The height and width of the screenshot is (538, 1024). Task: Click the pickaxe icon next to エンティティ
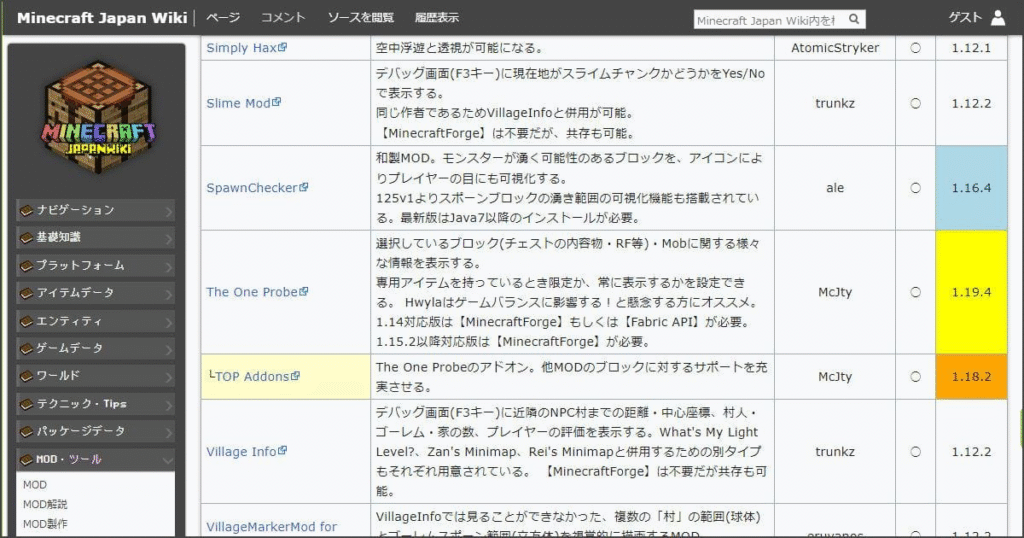pos(26,321)
